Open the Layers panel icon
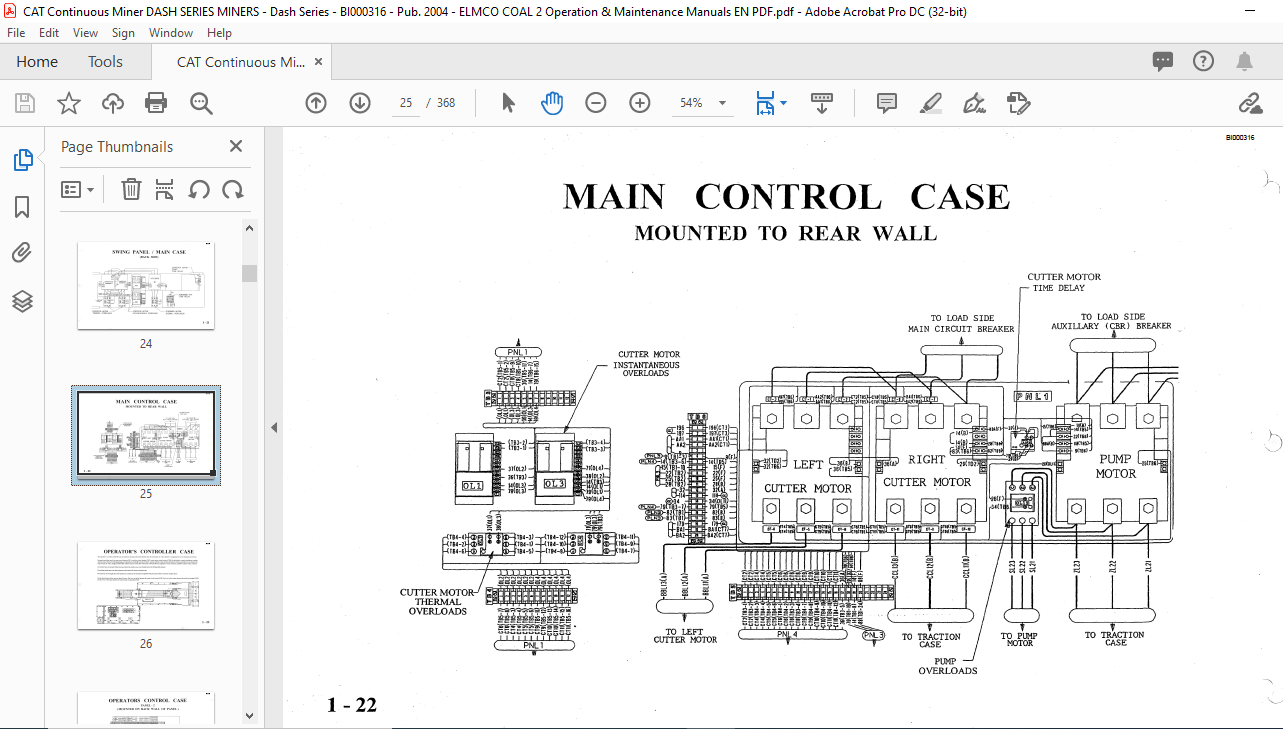Screen dimensions: 1283x729 (x=22, y=301)
